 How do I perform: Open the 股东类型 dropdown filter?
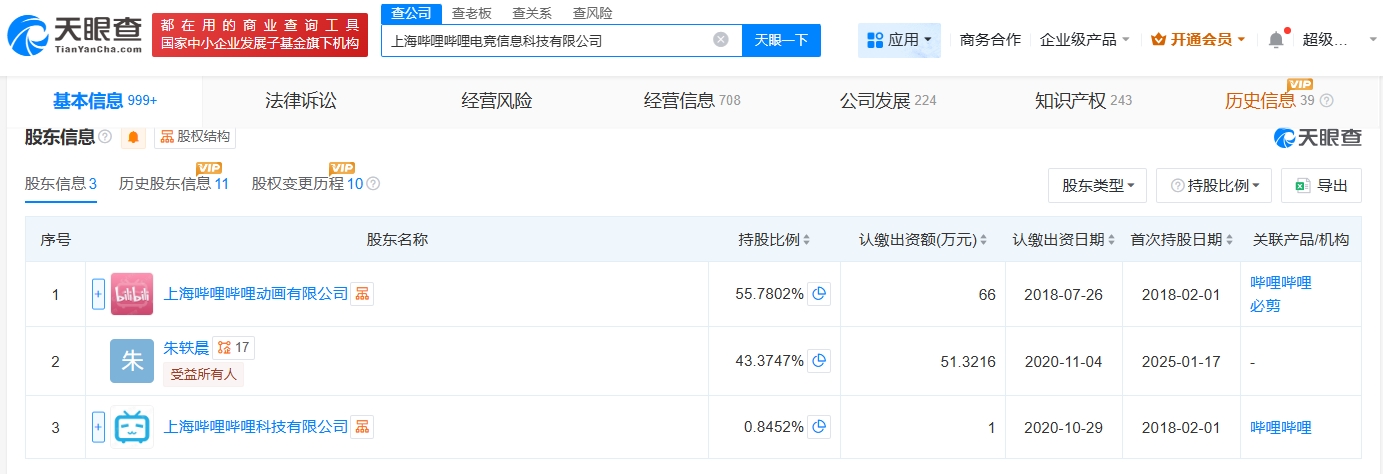pyautogui.click(x=1097, y=186)
